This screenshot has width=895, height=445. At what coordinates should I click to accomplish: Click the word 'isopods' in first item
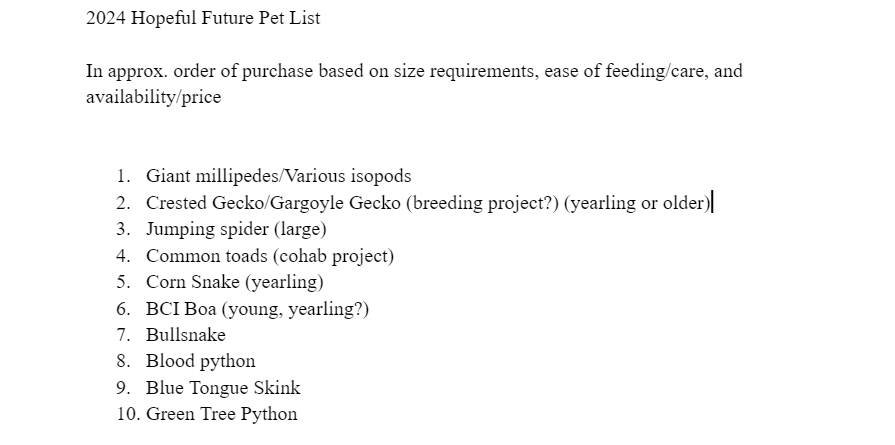pos(381,176)
